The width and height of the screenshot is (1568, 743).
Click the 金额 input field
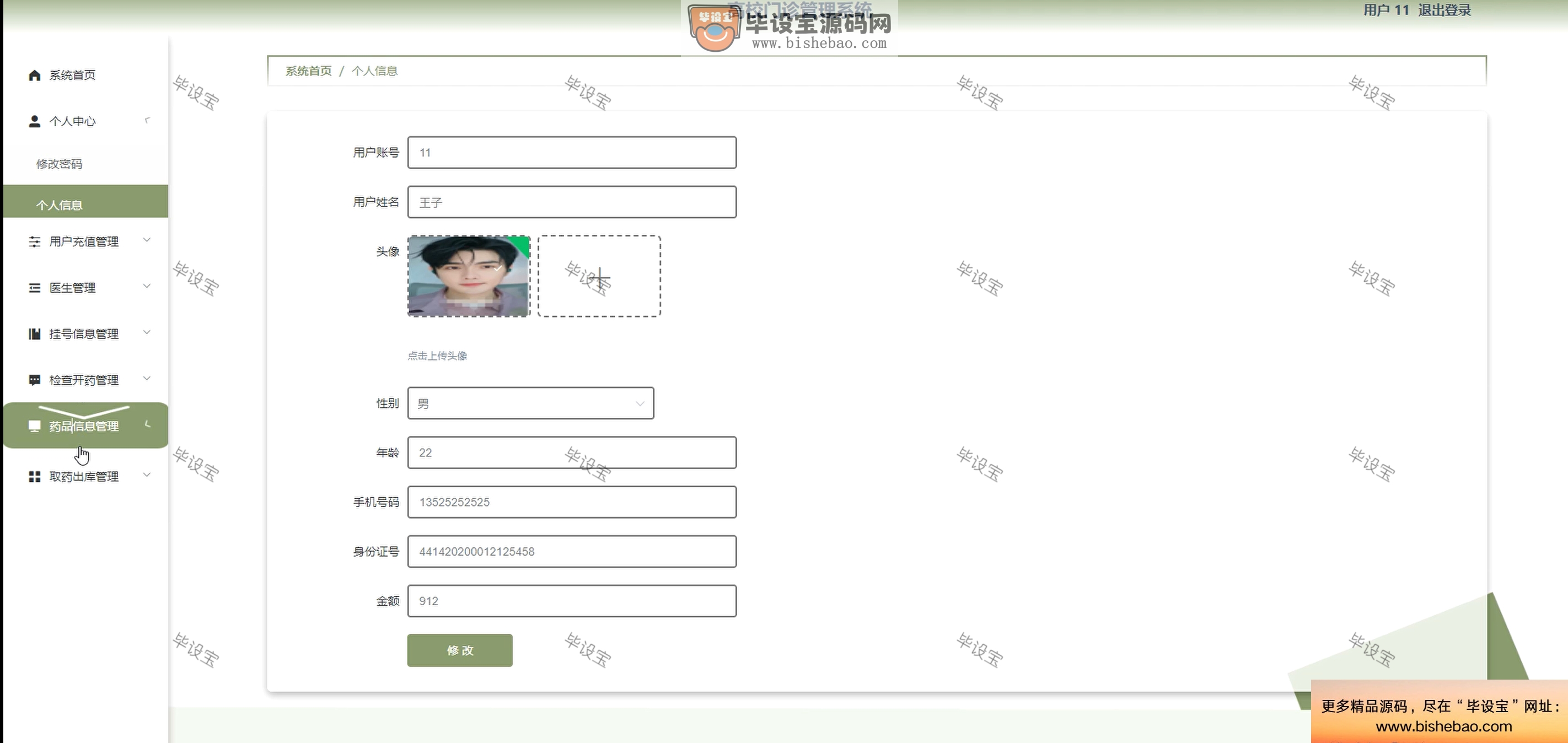coord(572,601)
